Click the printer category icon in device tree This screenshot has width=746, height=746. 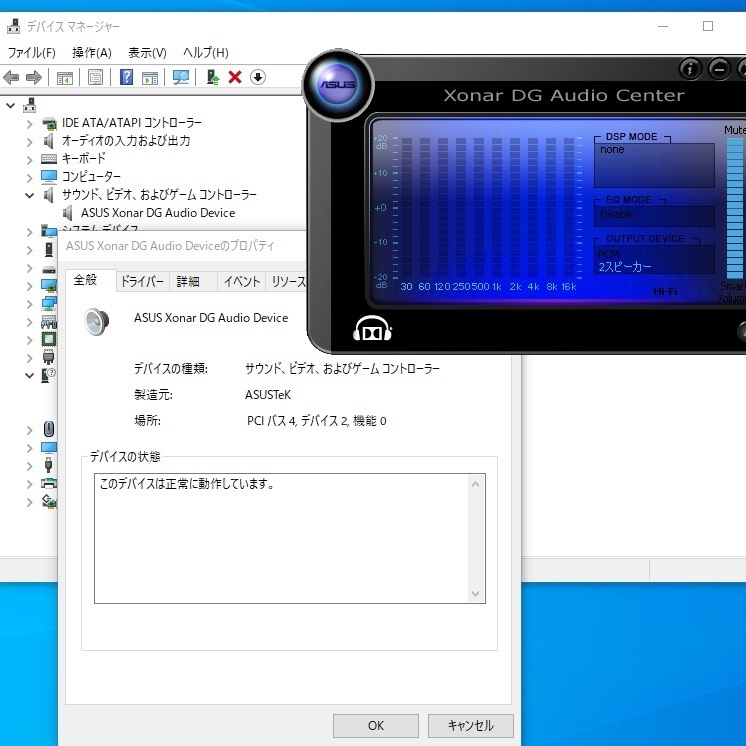click(49, 483)
